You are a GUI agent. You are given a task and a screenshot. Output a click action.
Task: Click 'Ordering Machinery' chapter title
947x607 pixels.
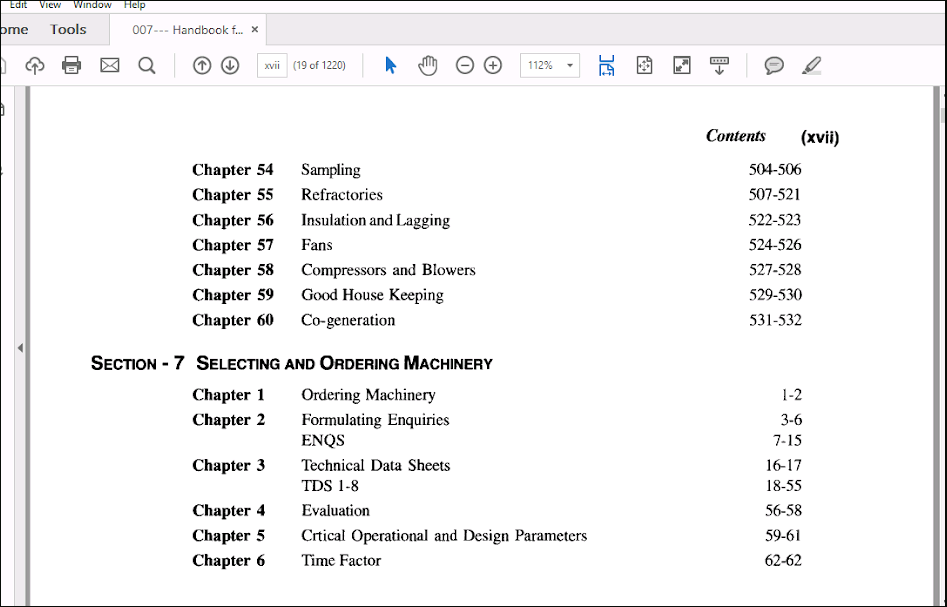coord(368,395)
